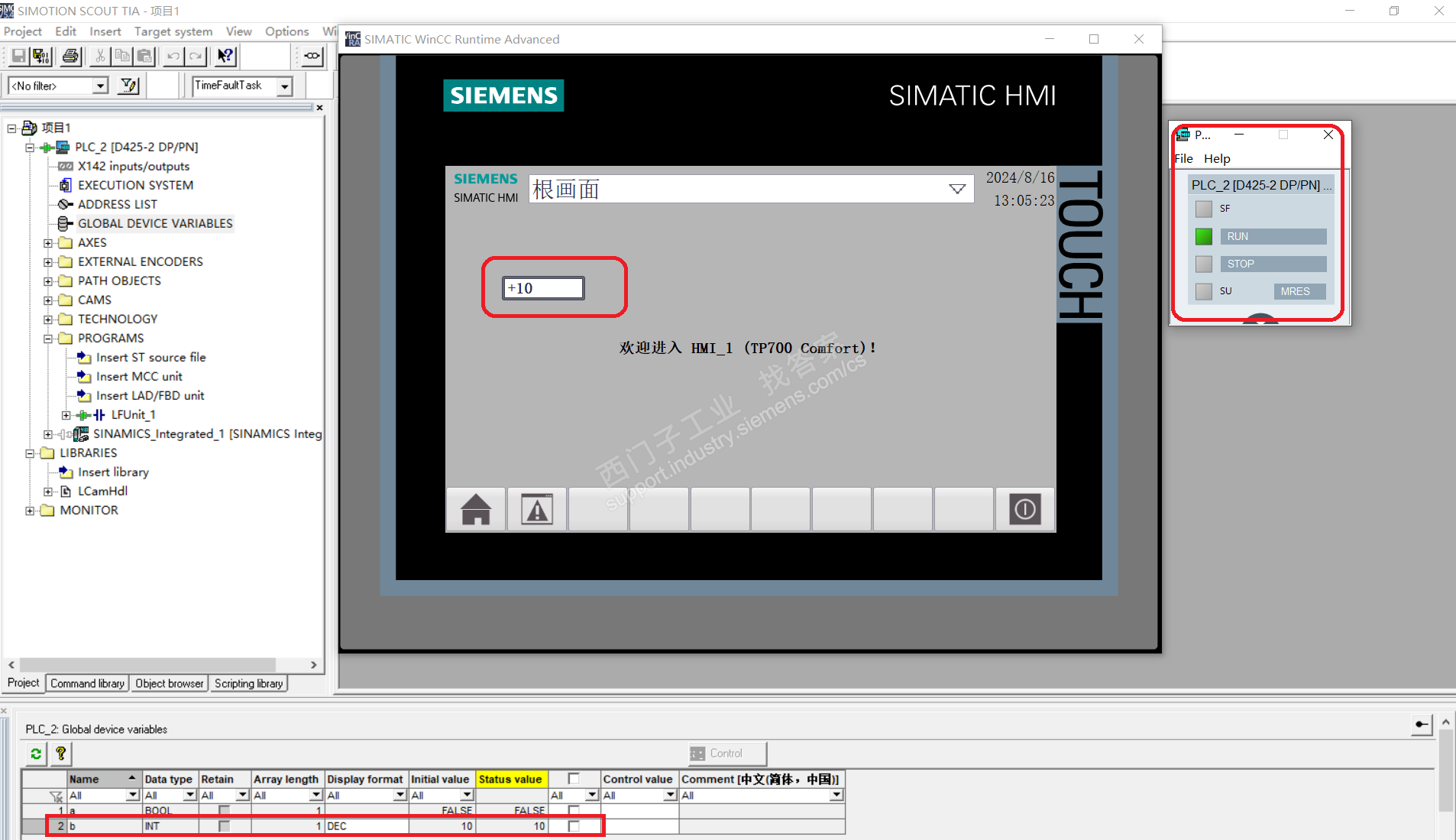Switch to Object browser tab
This screenshot has width=1456, height=840.
[x=170, y=683]
